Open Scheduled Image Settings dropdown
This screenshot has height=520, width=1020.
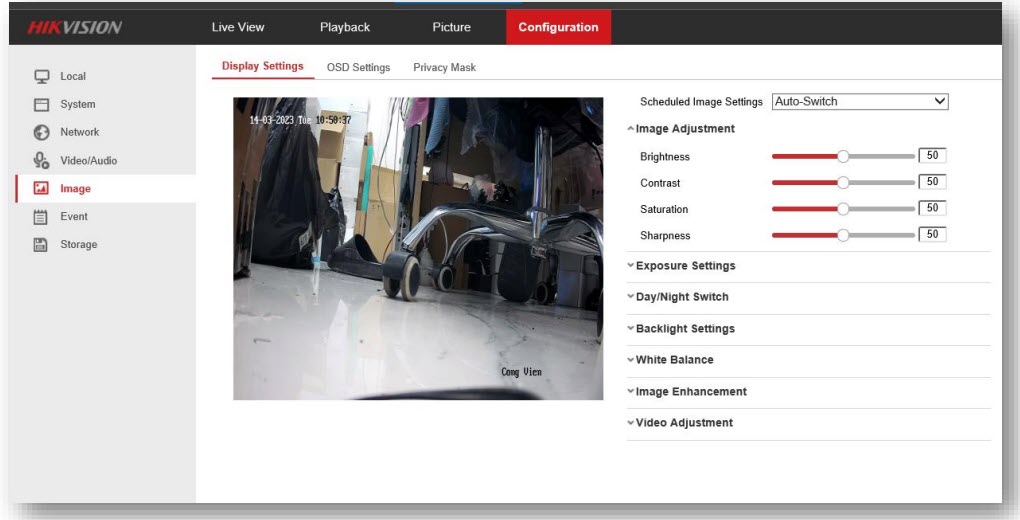(859, 101)
